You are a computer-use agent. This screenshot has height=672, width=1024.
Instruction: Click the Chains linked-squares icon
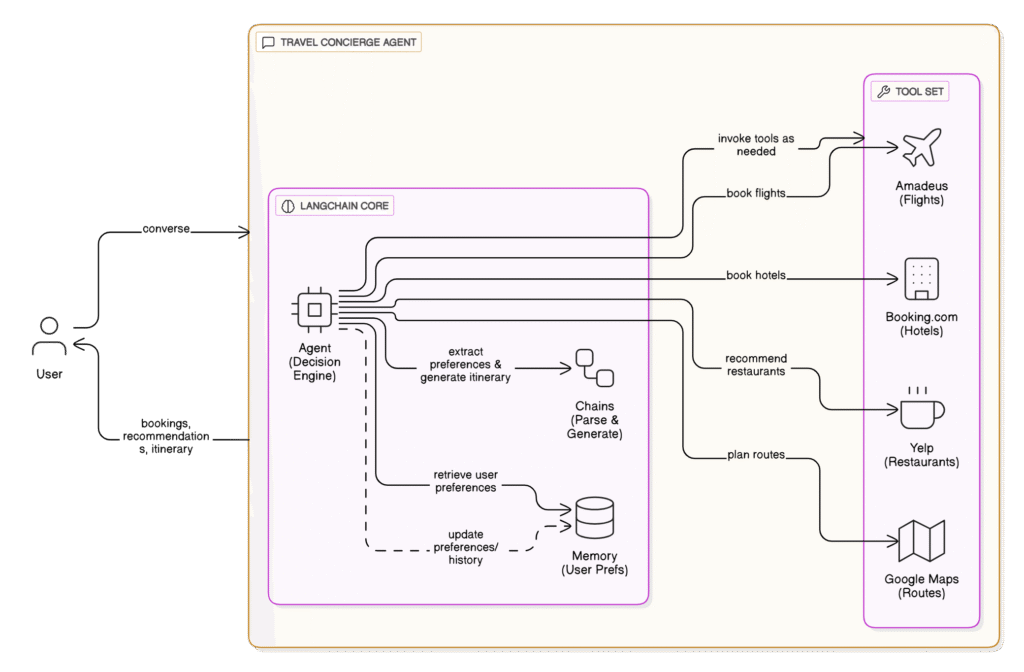point(594,368)
